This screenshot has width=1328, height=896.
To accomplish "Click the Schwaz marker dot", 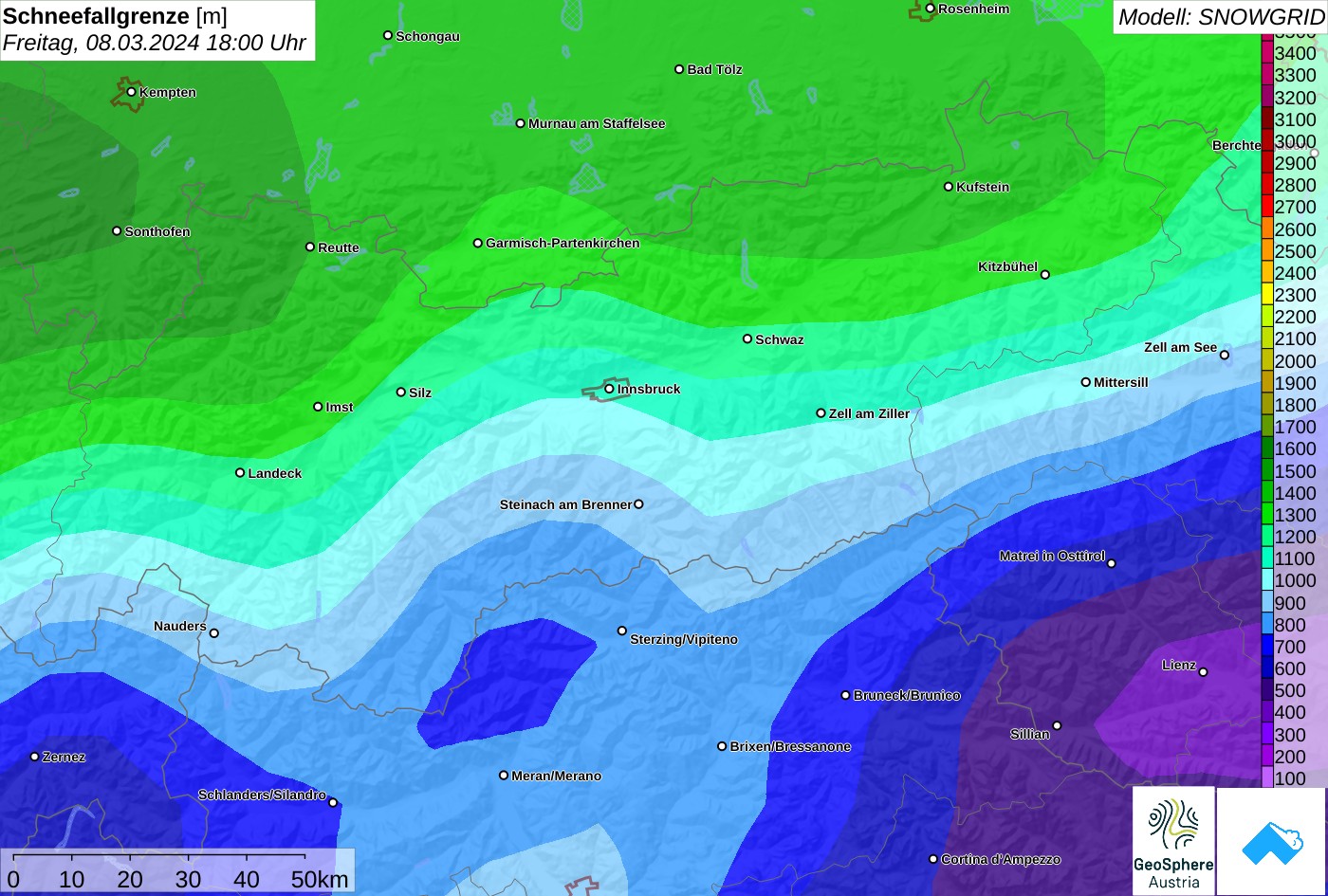I will 747,338.
